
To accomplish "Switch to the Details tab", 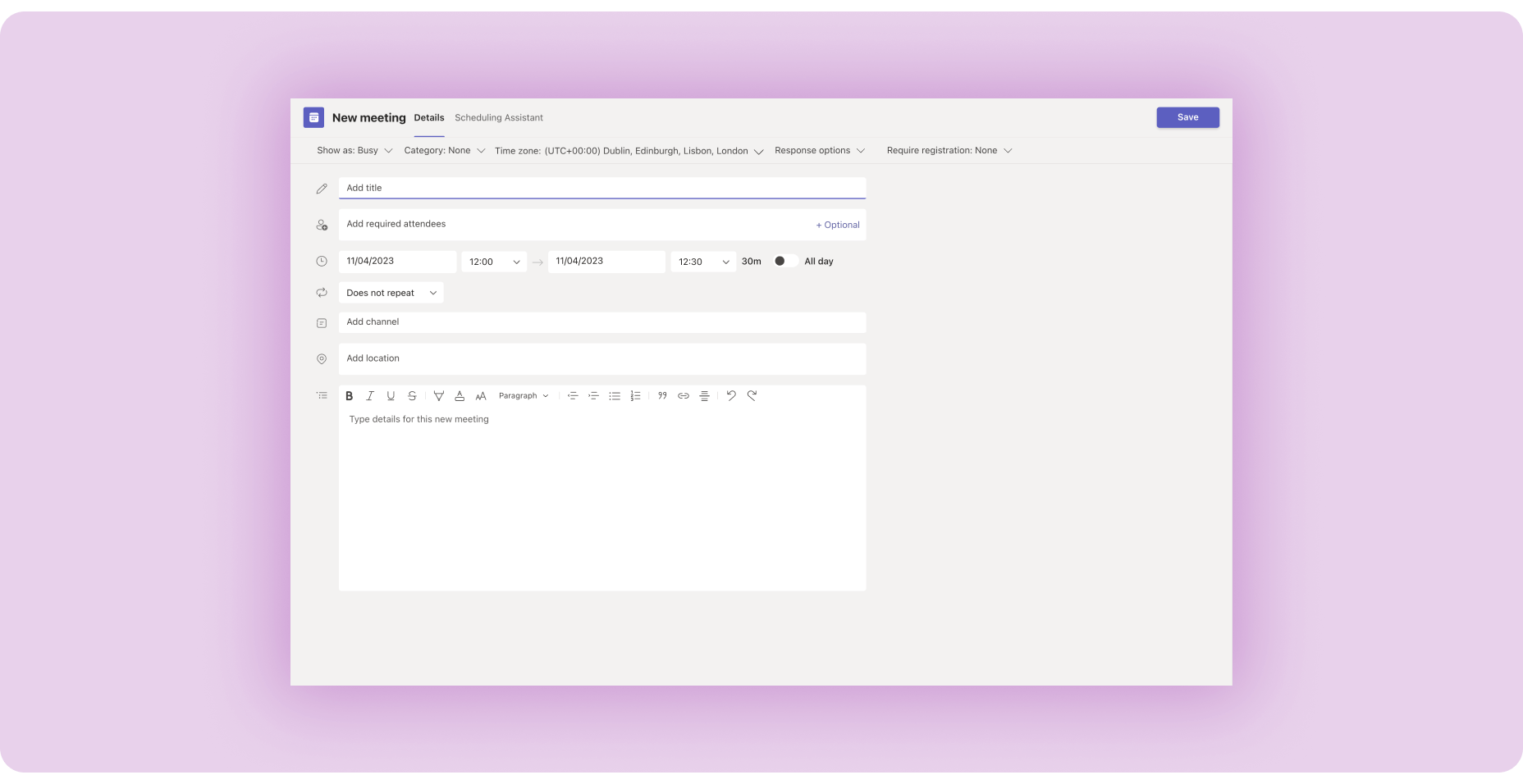I will point(429,118).
